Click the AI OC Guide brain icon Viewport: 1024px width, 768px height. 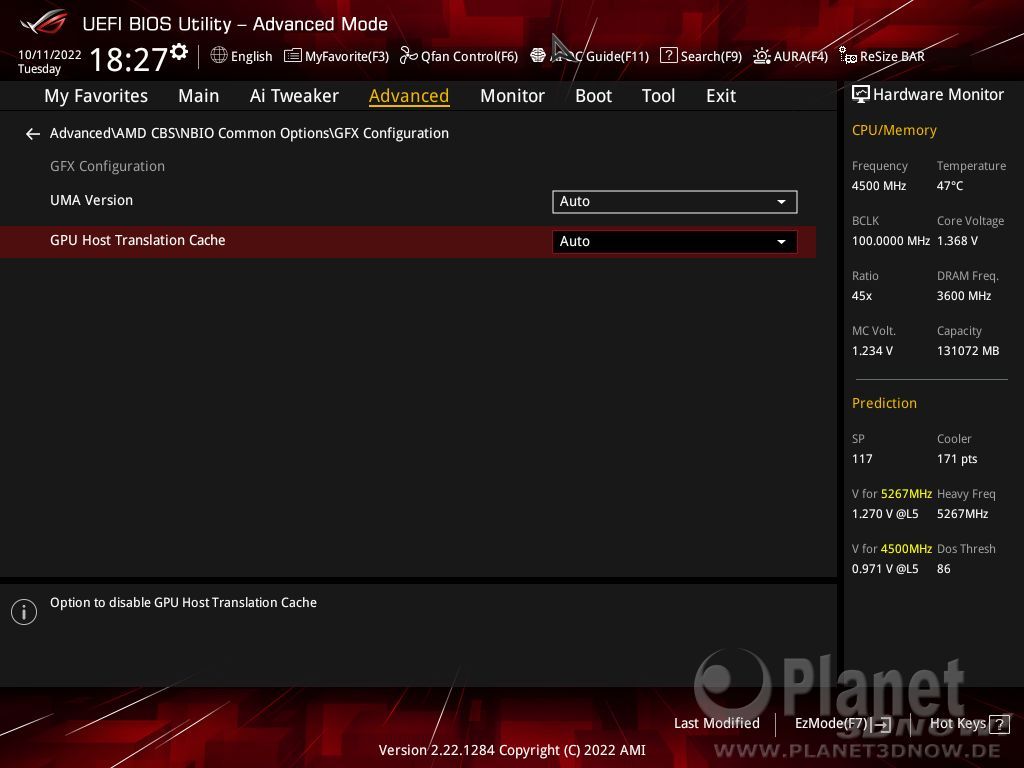(537, 56)
